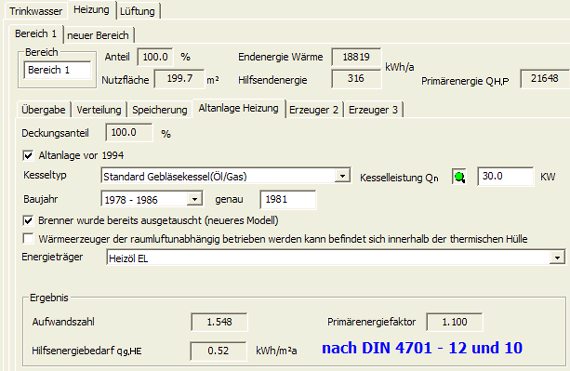570x371 pixels.
Task: Select the Bereich 1 tab
Action: tap(36, 34)
